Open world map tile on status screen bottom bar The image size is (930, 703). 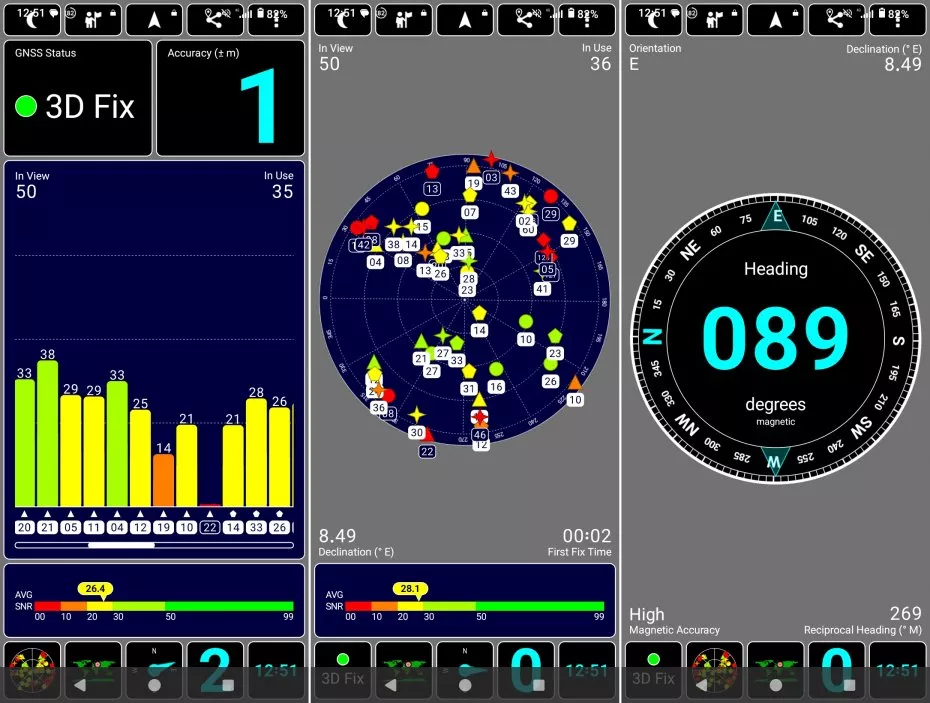click(93, 670)
